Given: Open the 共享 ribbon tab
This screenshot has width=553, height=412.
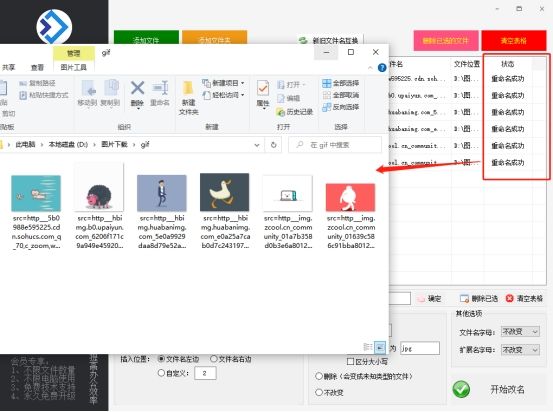Looking at the screenshot, I should [x=8, y=67].
